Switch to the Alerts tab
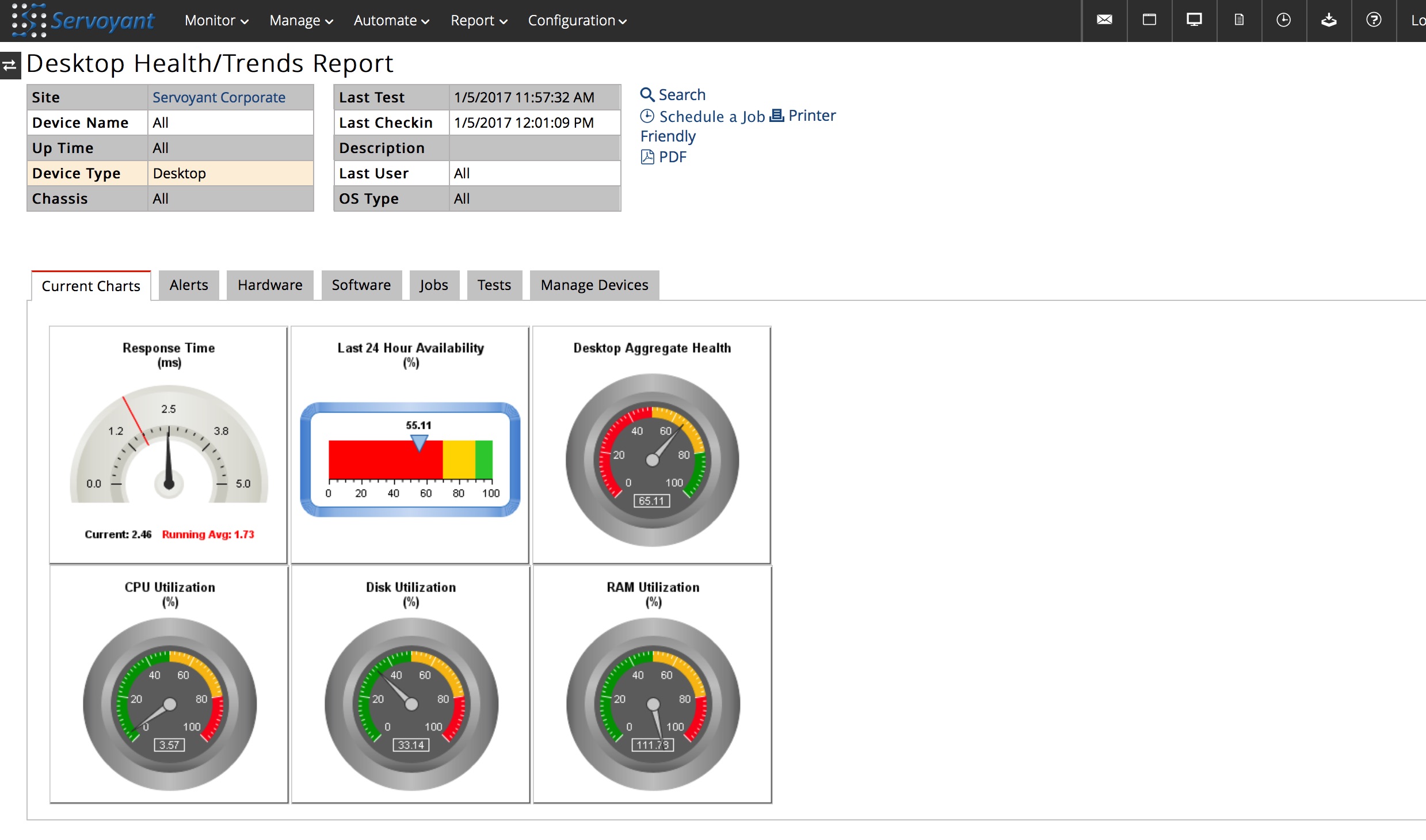The image size is (1426, 840). pyautogui.click(x=188, y=284)
